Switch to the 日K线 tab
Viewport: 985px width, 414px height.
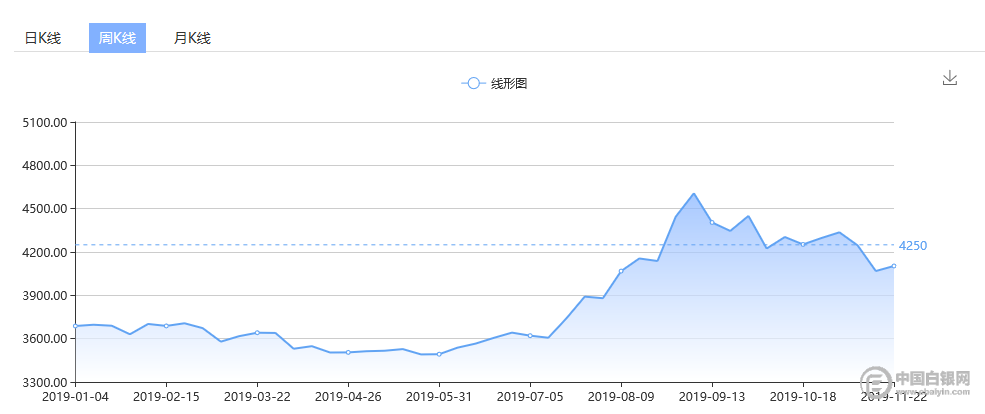(42, 38)
